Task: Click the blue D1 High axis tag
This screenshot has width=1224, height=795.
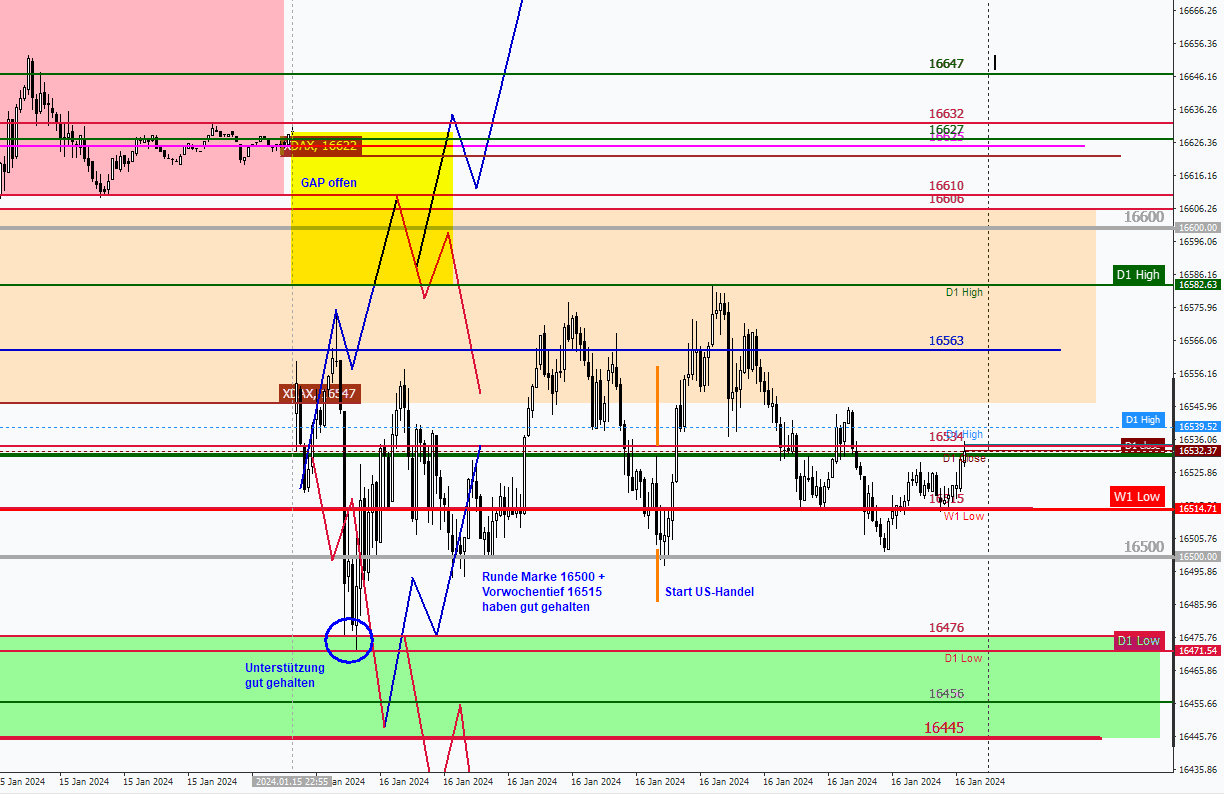Action: click(x=1142, y=420)
